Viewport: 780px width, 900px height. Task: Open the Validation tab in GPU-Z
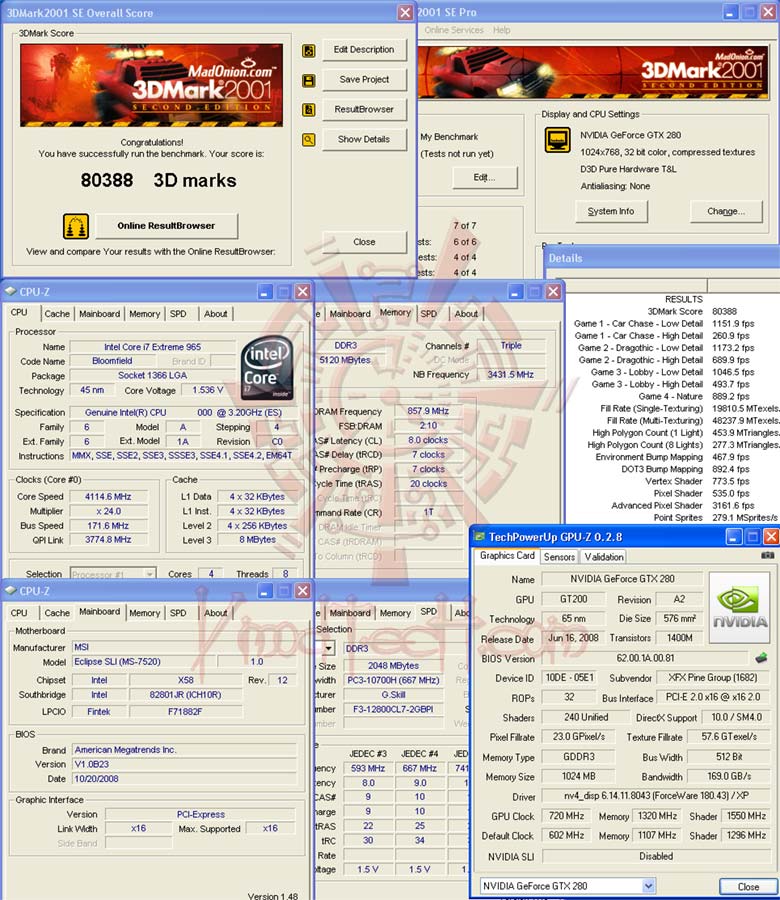(x=604, y=557)
